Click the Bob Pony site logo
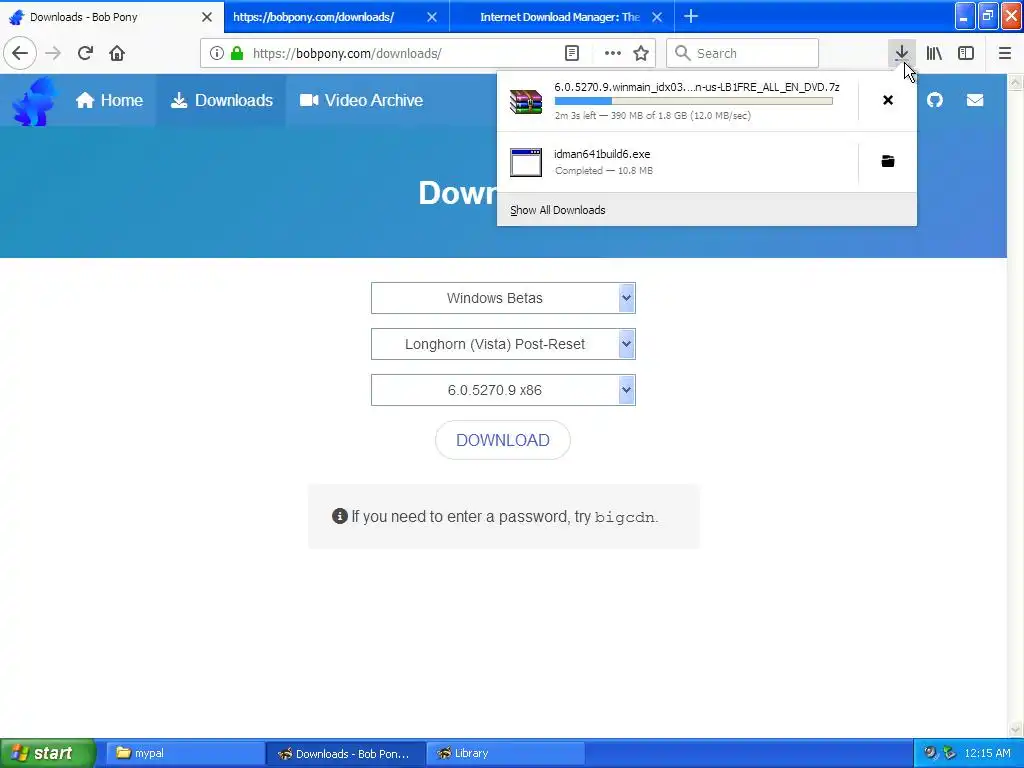Viewport: 1024px width, 768px height. 33,101
